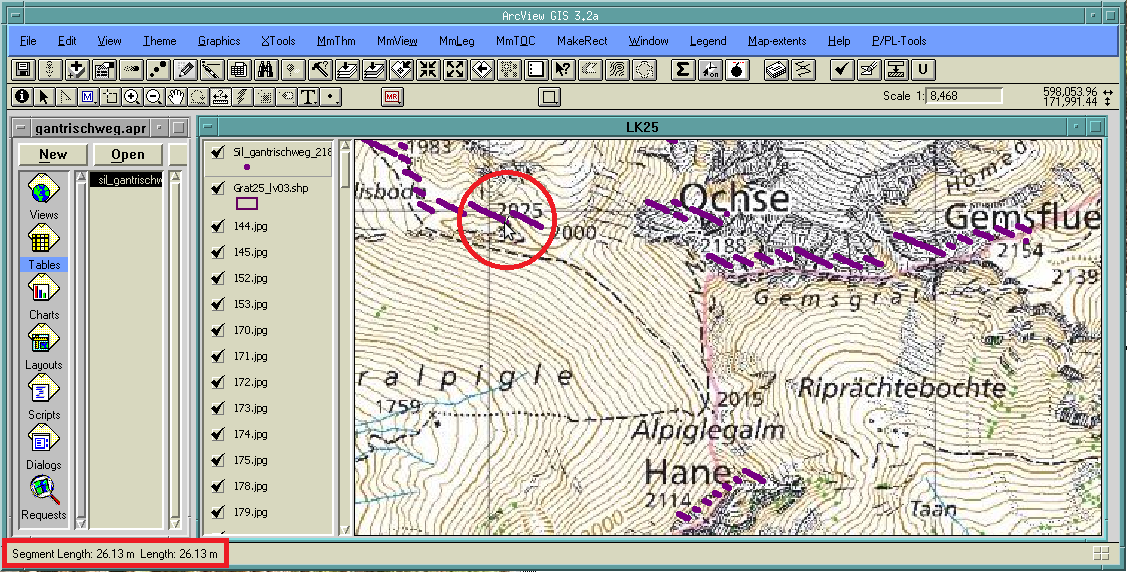Open the Map-extents menu
The width and height of the screenshot is (1127, 572).
coord(778,41)
